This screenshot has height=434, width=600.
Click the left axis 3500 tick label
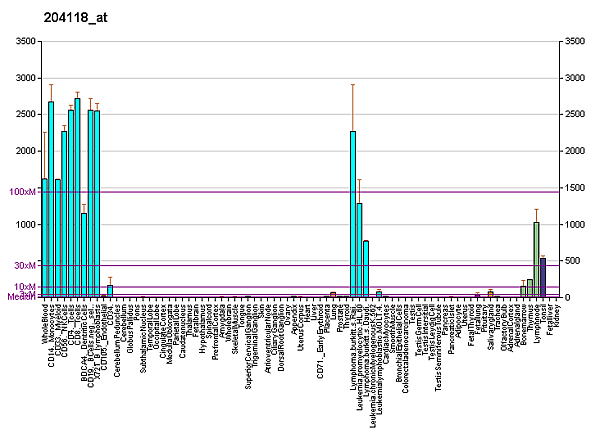pos(21,41)
